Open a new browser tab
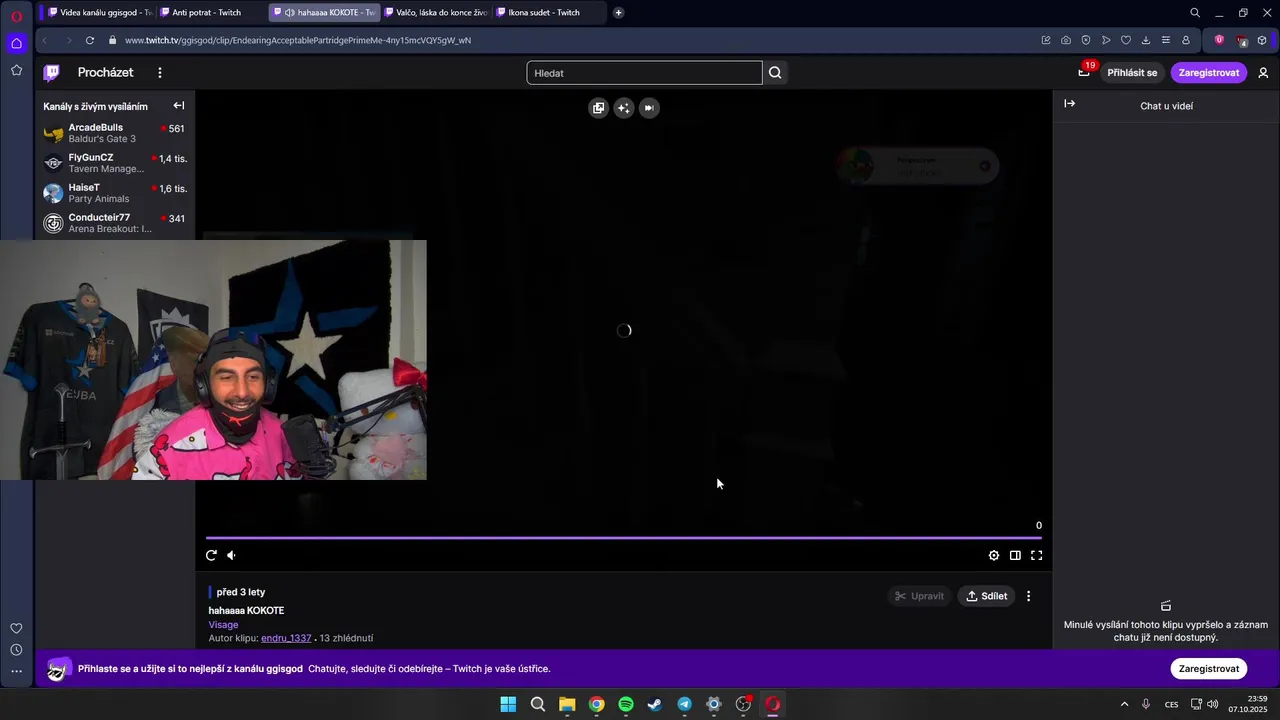Image resolution: width=1280 pixels, height=720 pixels. (618, 13)
